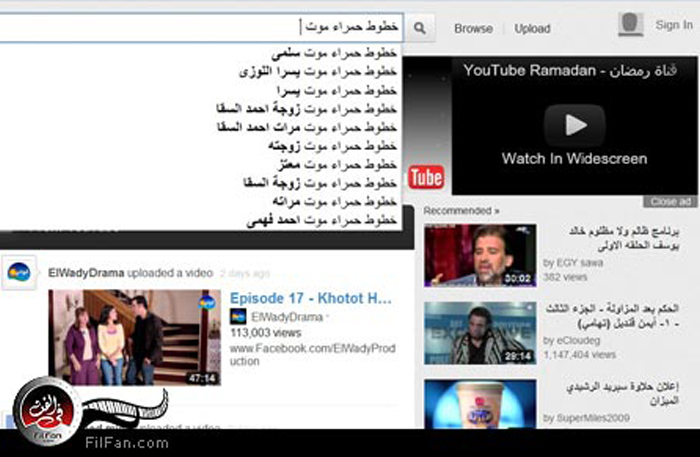
Task: Select suggestion ending with زوجة احمد السقا
Action: [x=307, y=108]
